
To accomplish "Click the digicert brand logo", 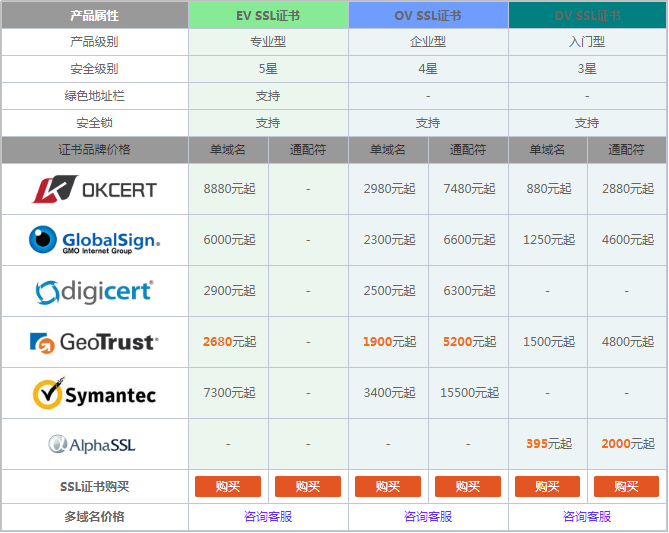I will (94, 291).
